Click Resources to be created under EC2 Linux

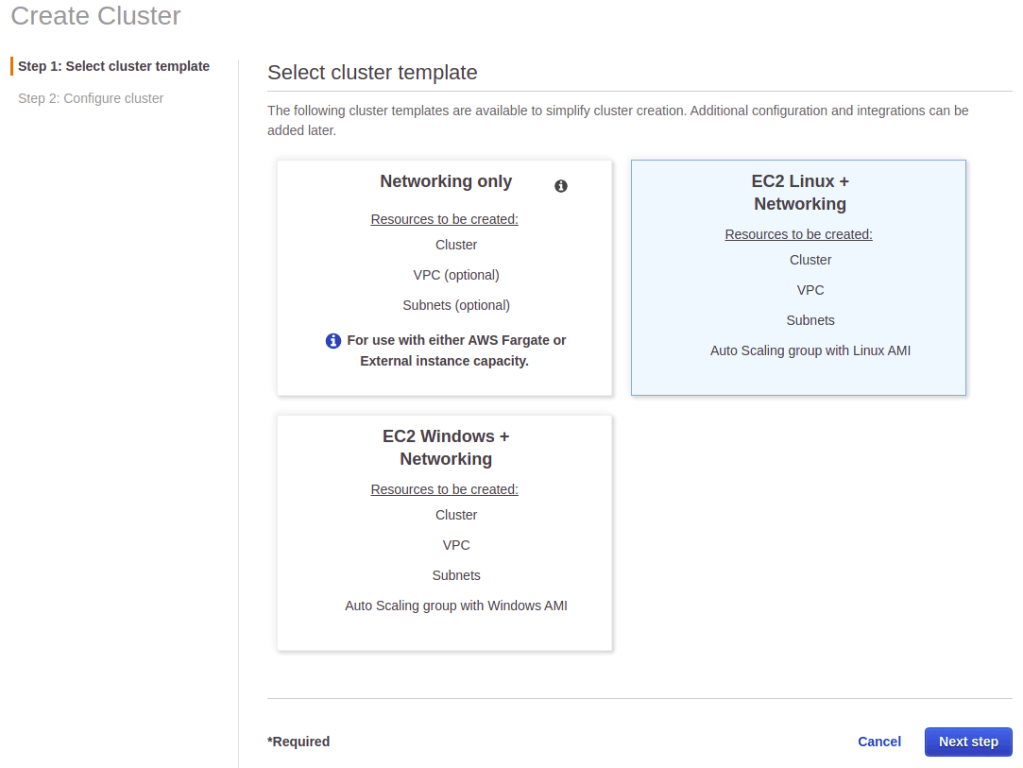pyautogui.click(x=798, y=234)
